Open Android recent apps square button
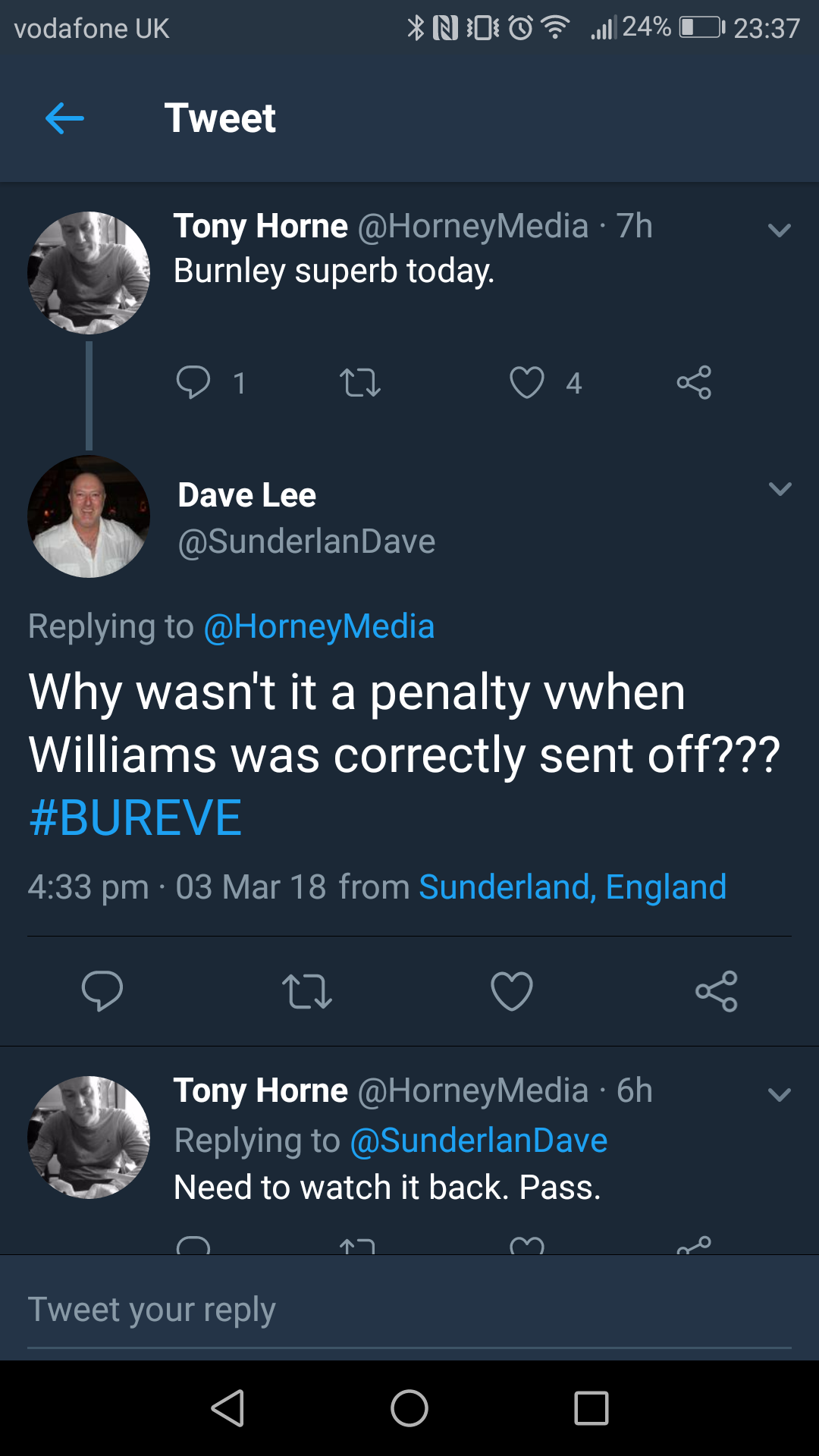 click(591, 1408)
